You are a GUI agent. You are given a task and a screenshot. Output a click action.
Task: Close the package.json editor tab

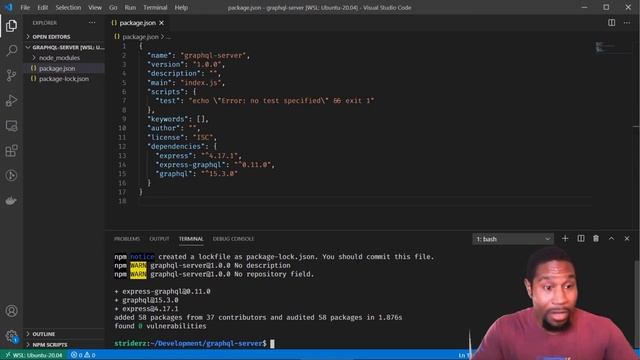pos(162,23)
